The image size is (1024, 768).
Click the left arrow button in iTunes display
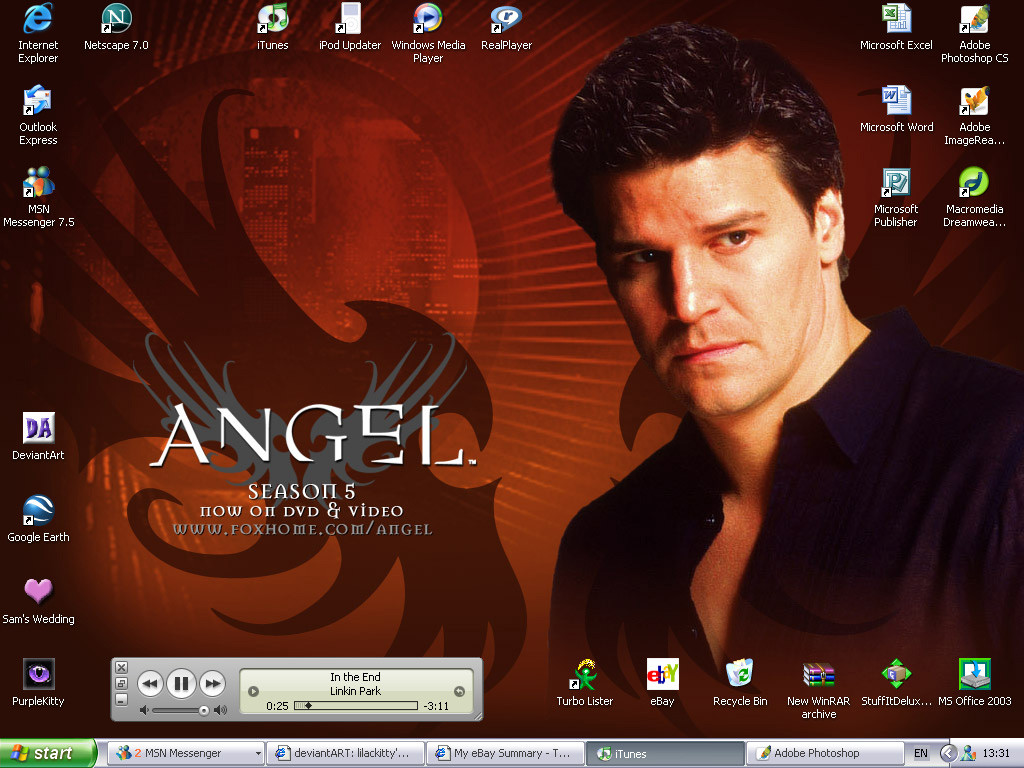tap(253, 692)
